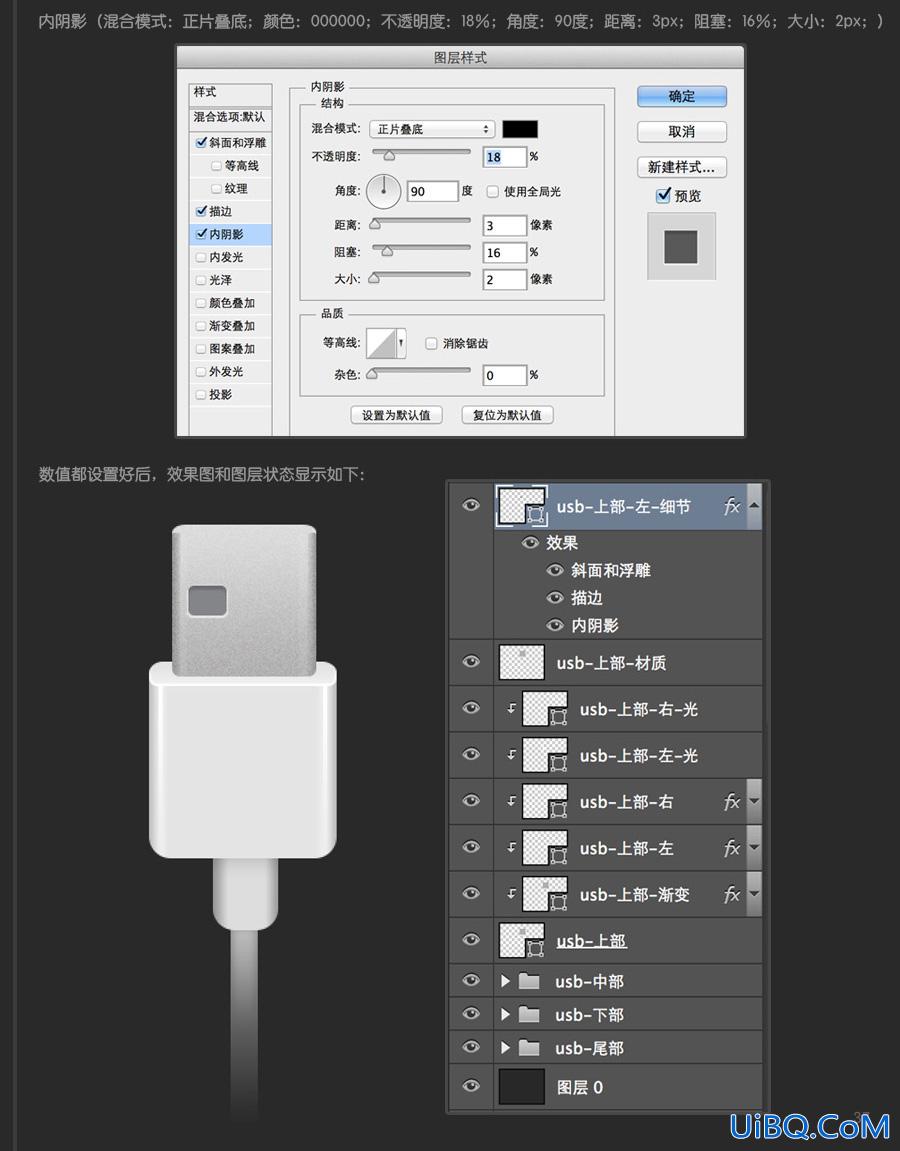Viewport: 900px width, 1151px height.
Task: Collapse effects of usb-上部-左-细节 layer
Action: (754, 506)
